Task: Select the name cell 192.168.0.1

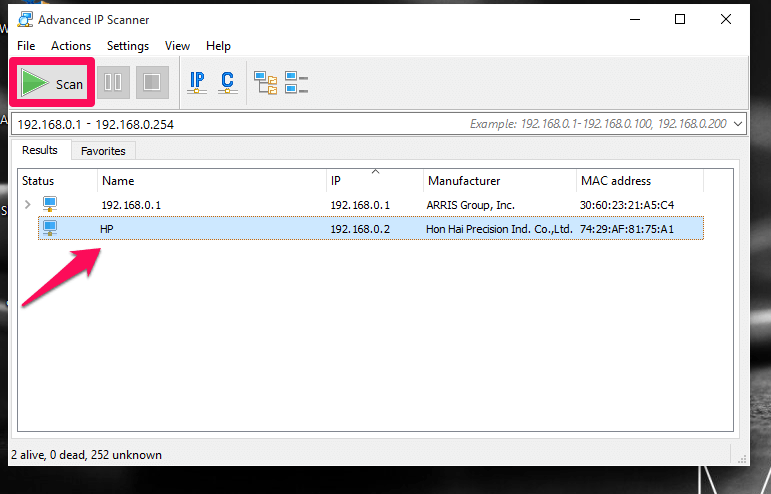Action: click(x=131, y=205)
